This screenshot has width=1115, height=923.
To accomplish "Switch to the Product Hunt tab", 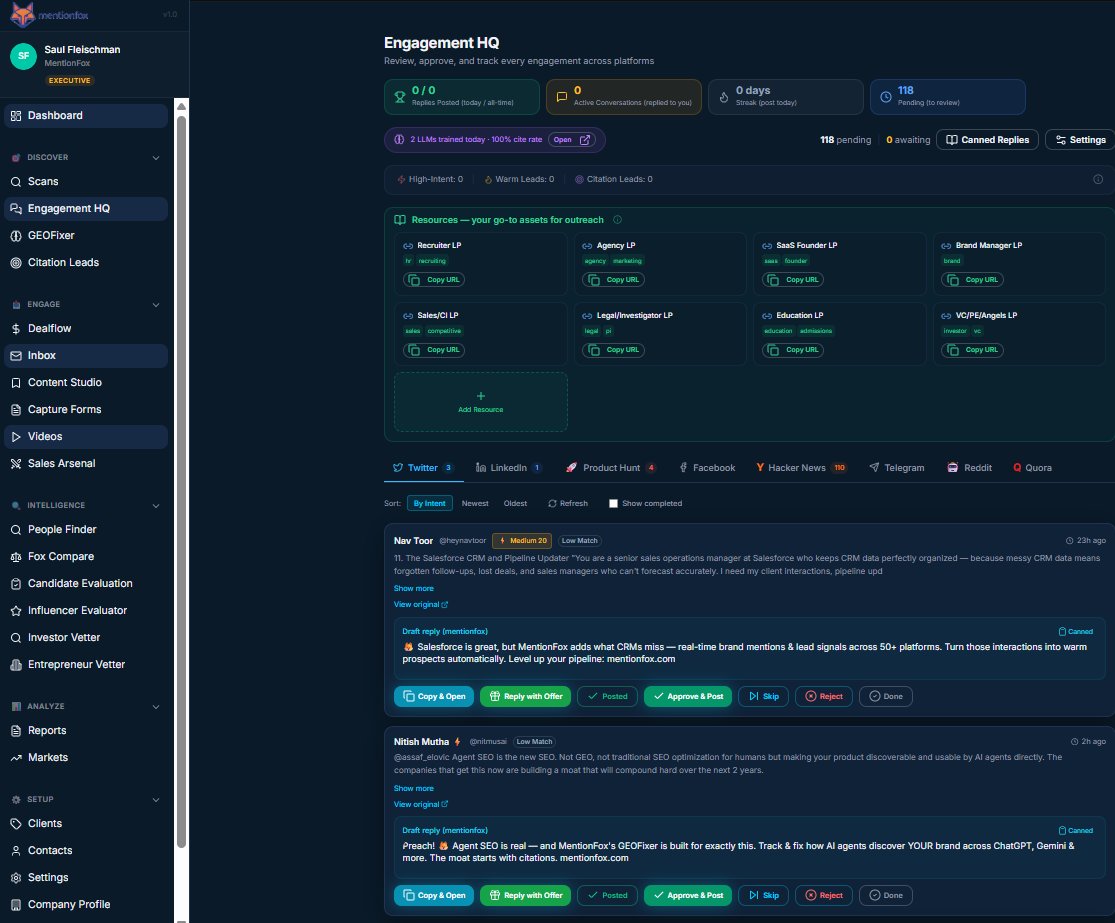I will pos(611,468).
